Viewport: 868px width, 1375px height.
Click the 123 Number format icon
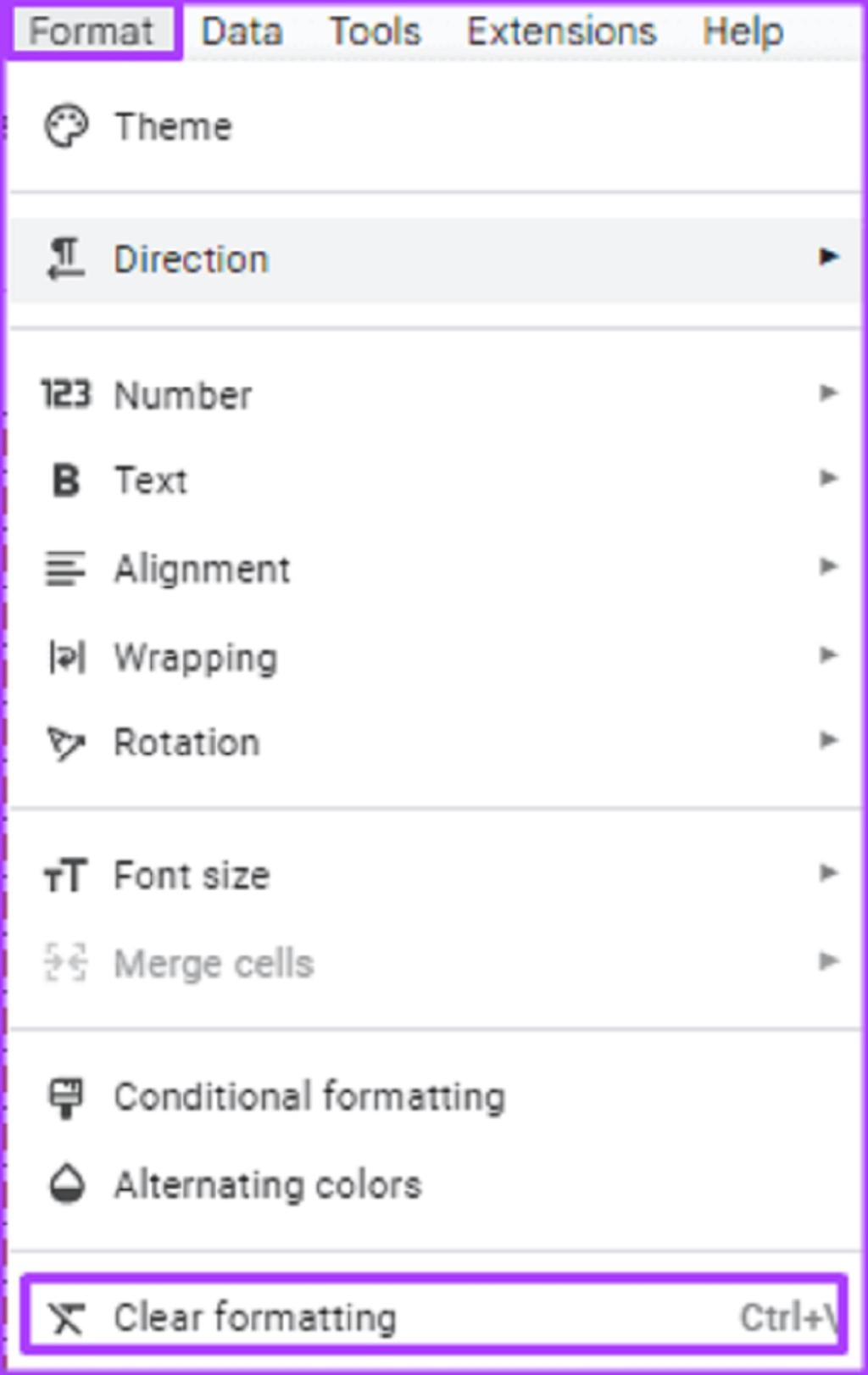65,394
